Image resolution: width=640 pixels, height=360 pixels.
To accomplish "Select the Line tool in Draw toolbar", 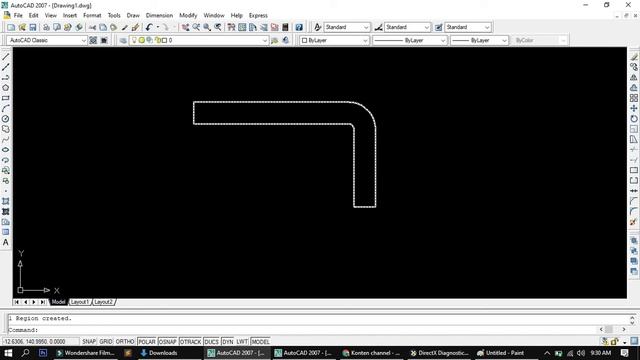I will point(6,57).
